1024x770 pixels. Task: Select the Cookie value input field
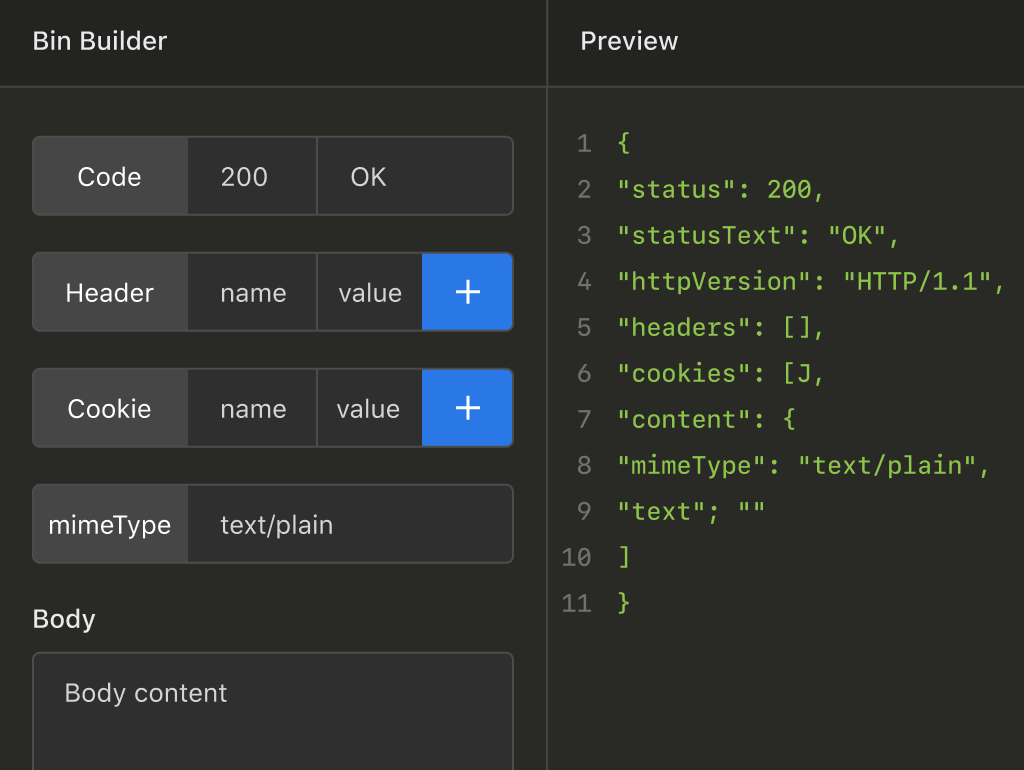pos(369,409)
